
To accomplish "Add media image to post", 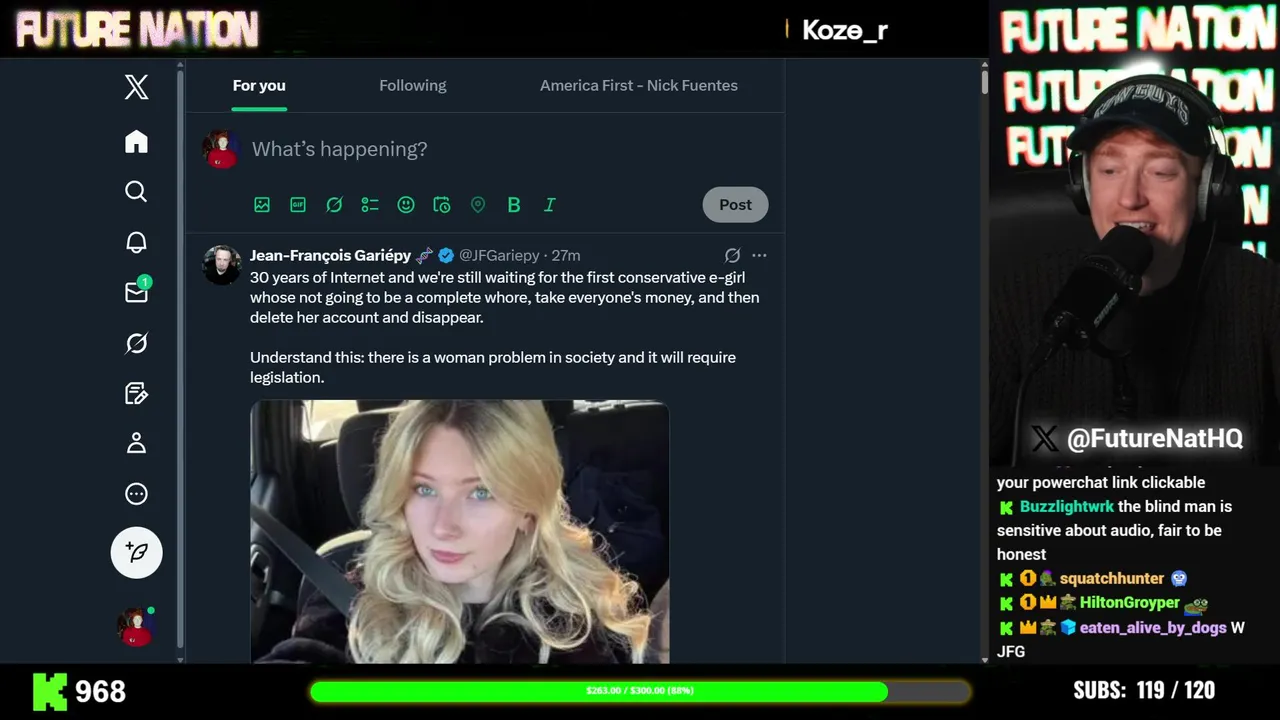I will point(262,205).
